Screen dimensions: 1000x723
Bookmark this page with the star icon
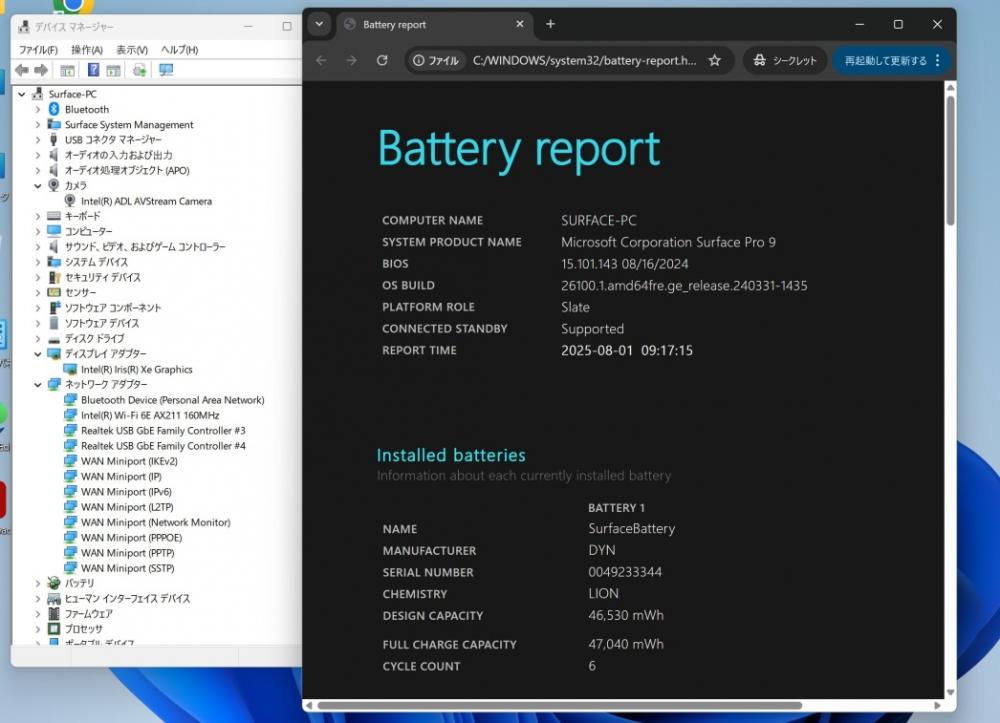(x=715, y=61)
